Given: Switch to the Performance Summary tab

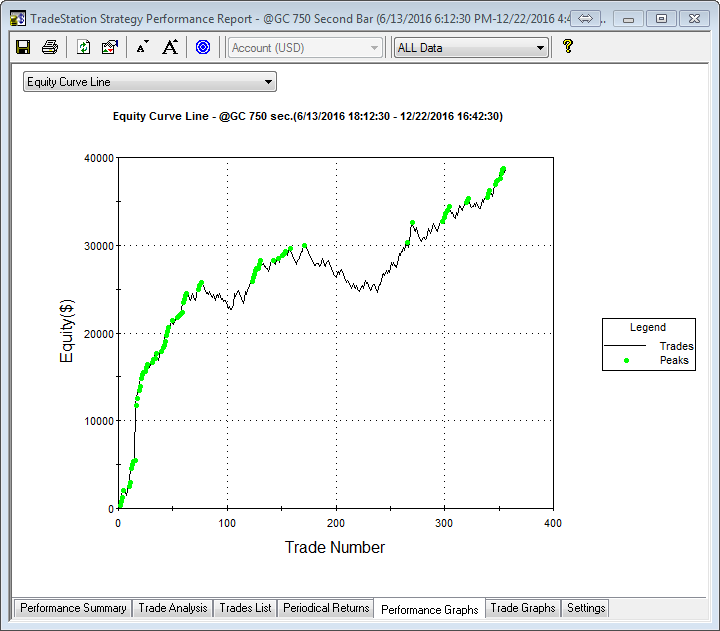Looking at the screenshot, I should coord(73,608).
